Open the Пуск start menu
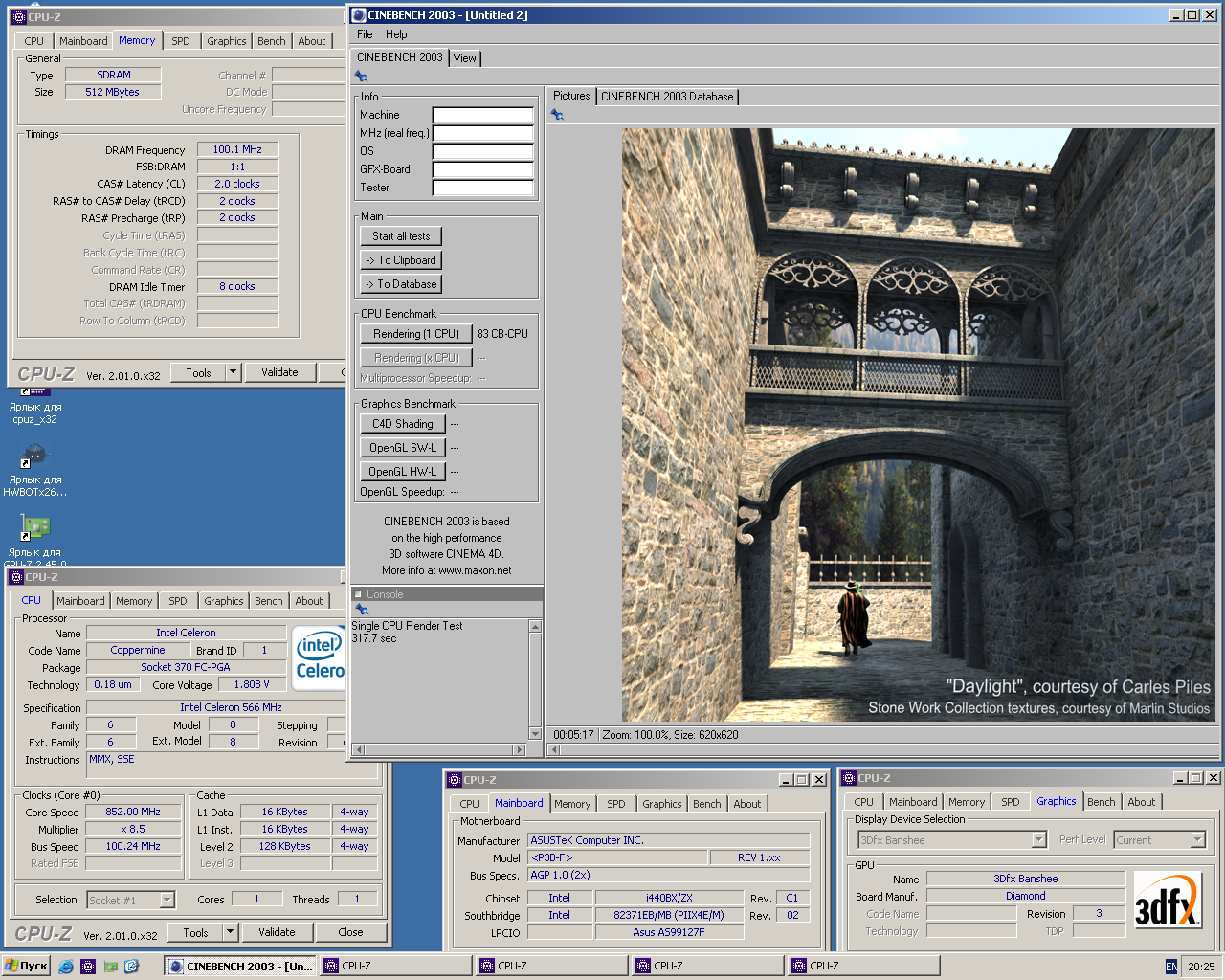Viewport: 1225px width, 980px height. click(26, 966)
